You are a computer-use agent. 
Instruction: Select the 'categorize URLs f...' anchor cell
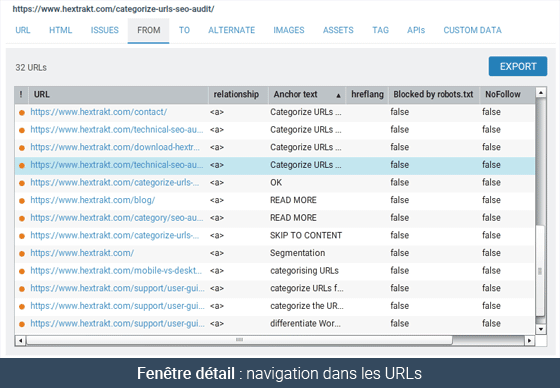coord(307,288)
